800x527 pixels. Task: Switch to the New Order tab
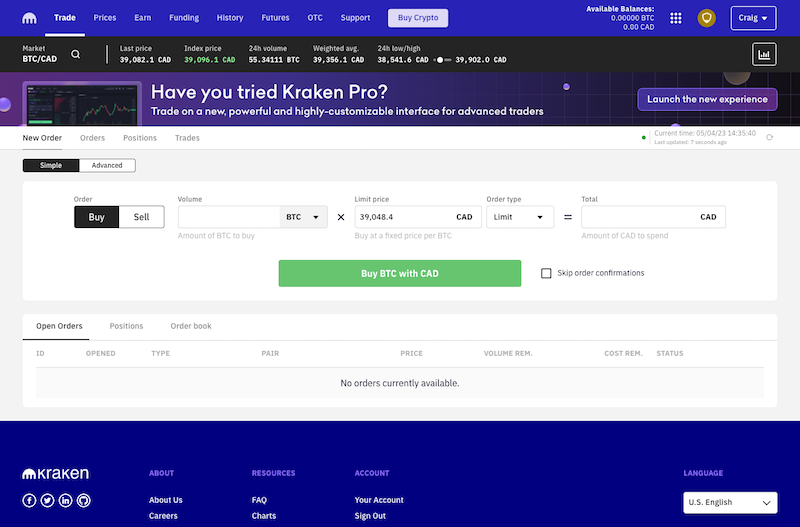[x=42, y=138]
